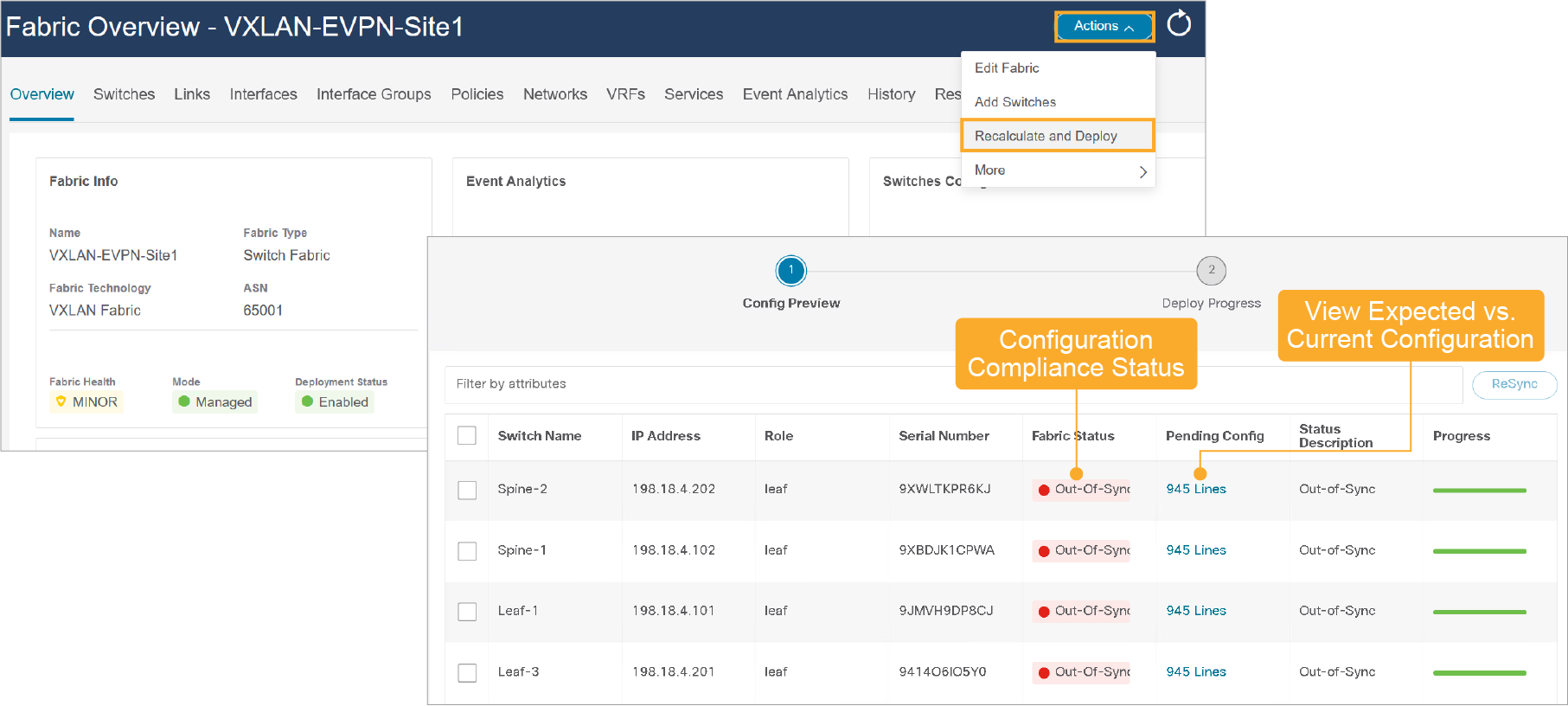The height and width of the screenshot is (706, 1568).
Task: Tick the checkbox for Spine-2 row
Action: 467,490
